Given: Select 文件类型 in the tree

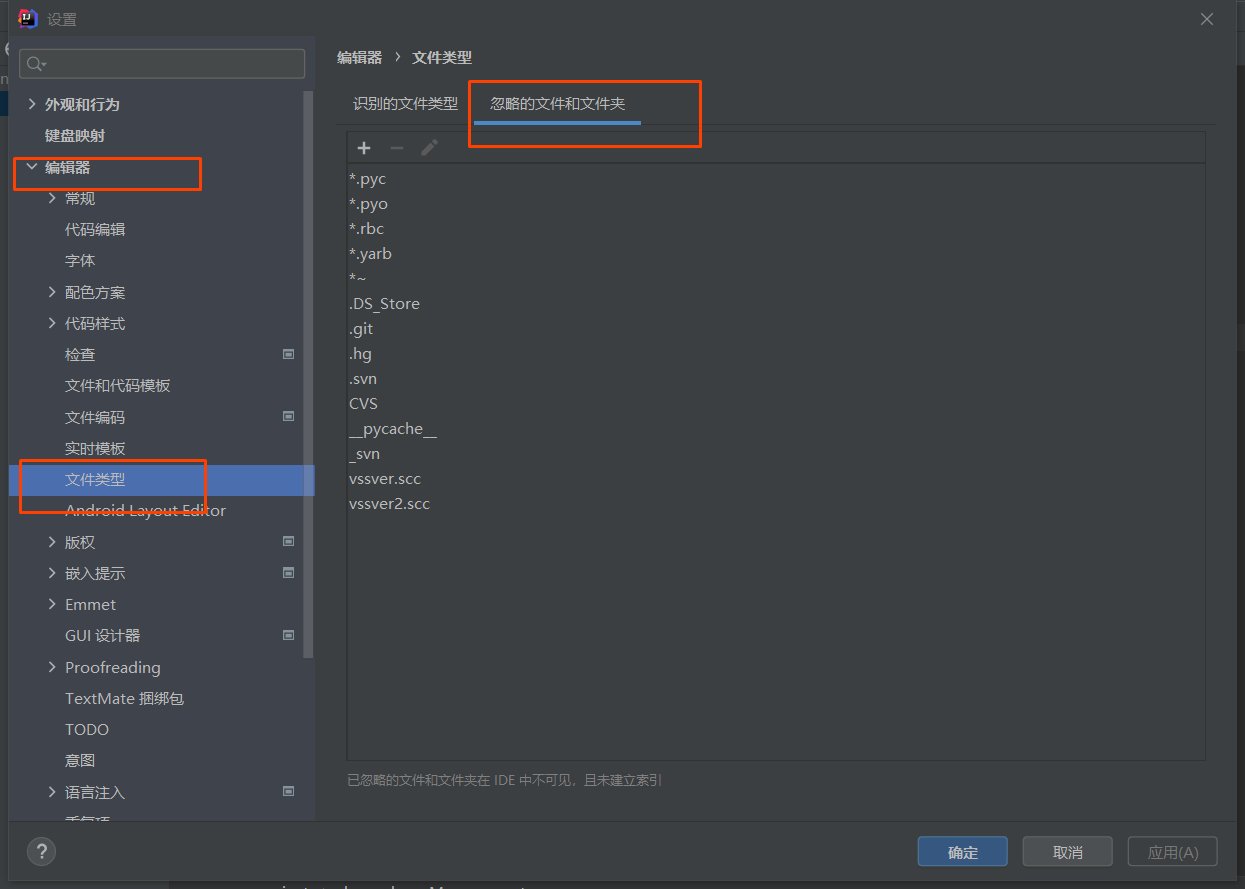Looking at the screenshot, I should (162, 479).
